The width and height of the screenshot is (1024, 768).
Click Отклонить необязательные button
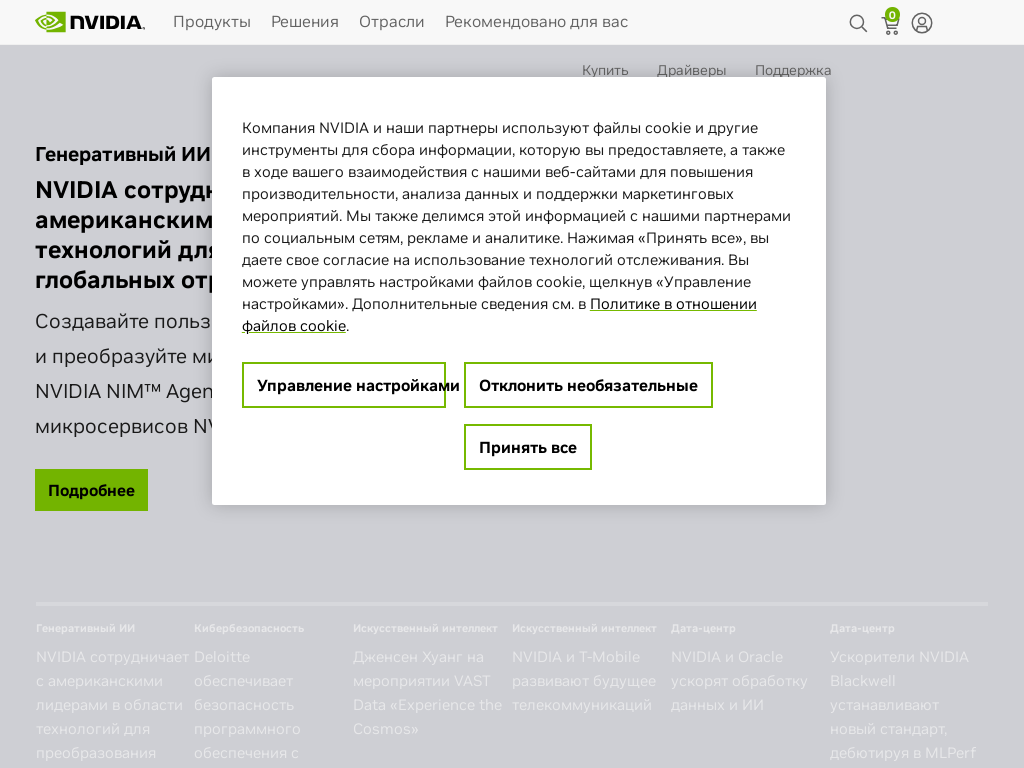pyautogui.click(x=588, y=385)
